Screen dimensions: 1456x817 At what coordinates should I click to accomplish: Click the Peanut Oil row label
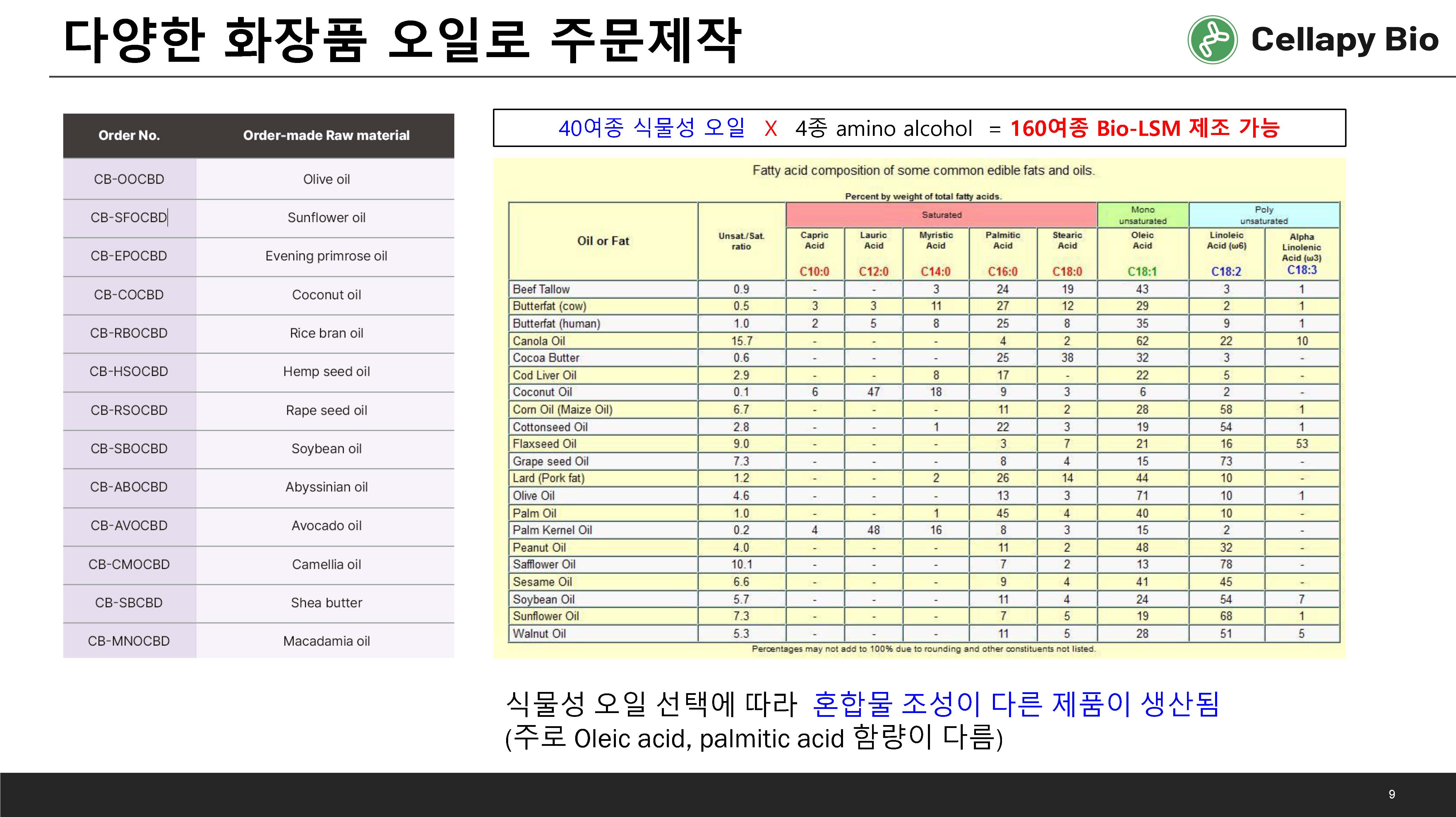point(539,548)
